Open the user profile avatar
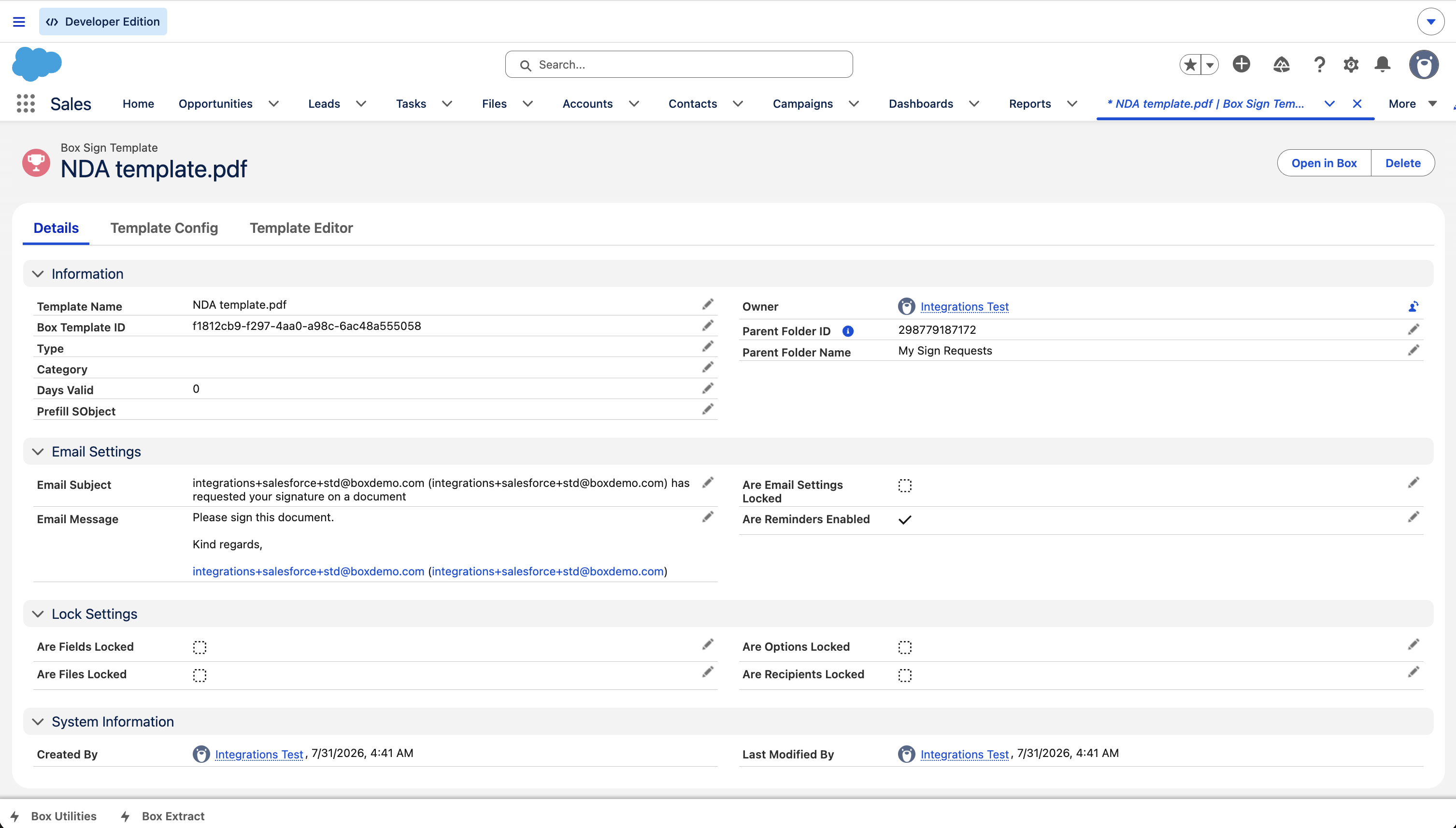Image resolution: width=1456 pixels, height=828 pixels. [1424, 64]
